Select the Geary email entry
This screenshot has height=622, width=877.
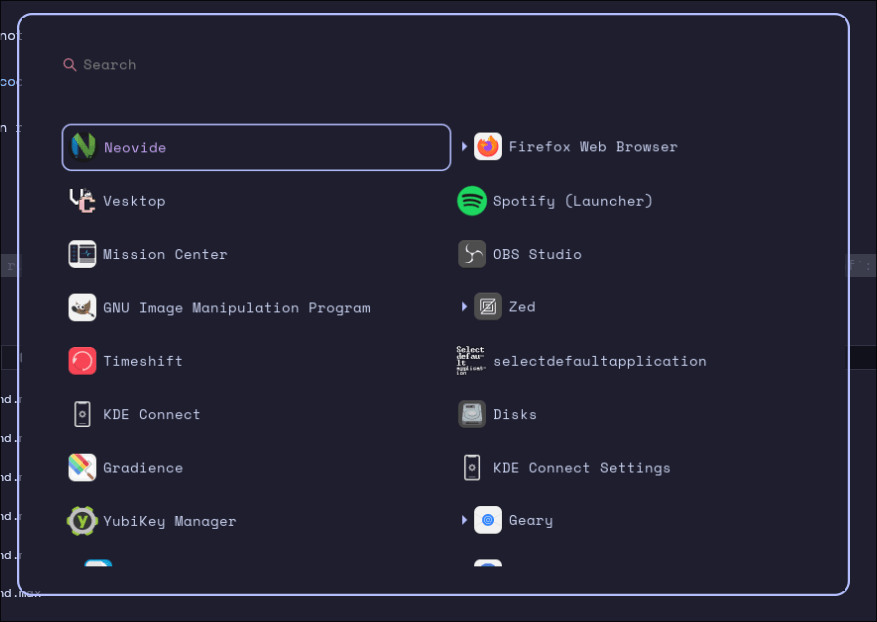click(530, 520)
